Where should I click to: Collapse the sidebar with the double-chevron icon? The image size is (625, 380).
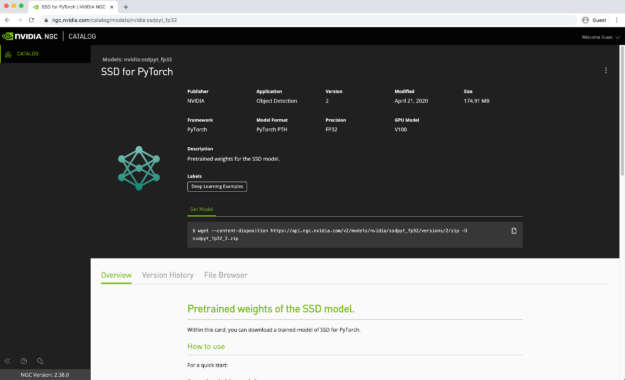[x=8, y=361]
